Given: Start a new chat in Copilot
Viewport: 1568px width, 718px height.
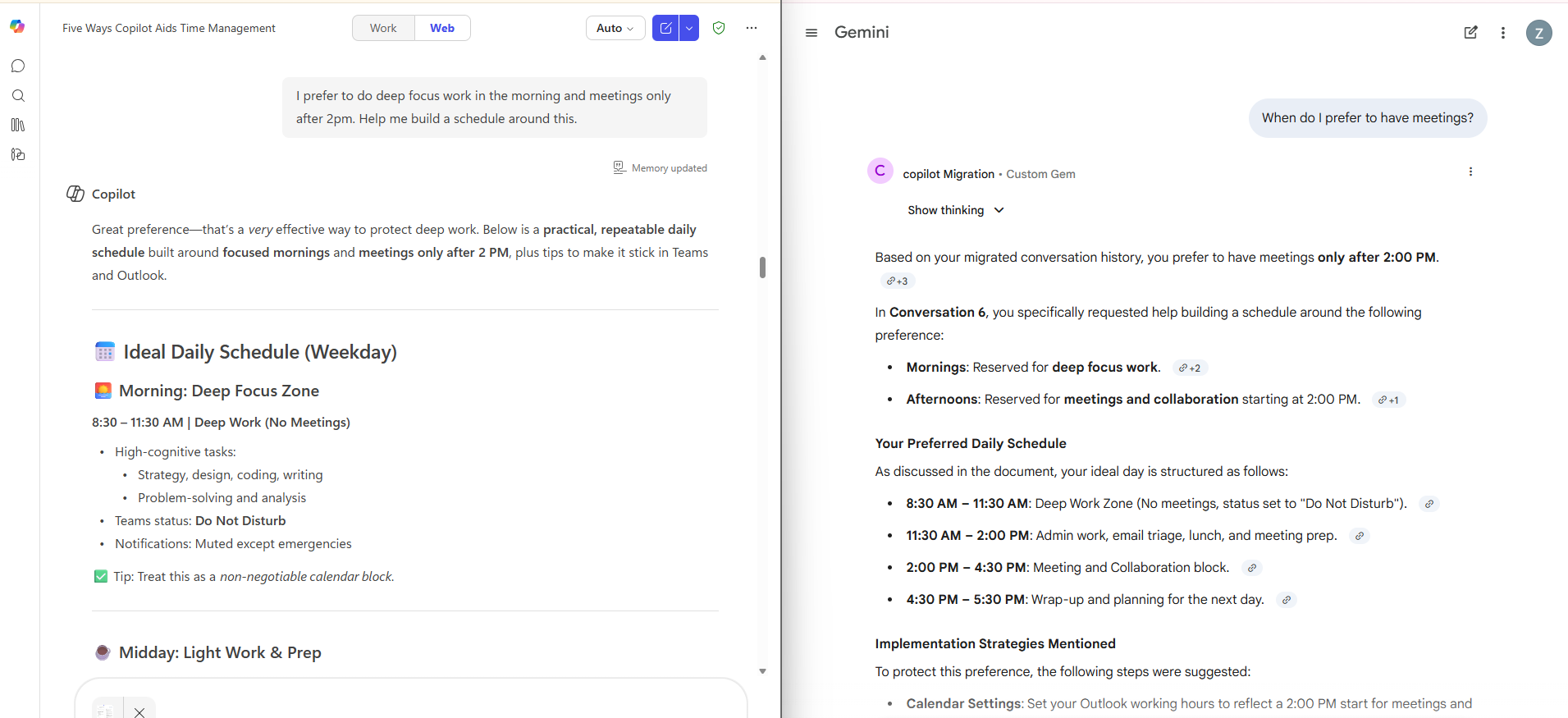Looking at the screenshot, I should [665, 28].
